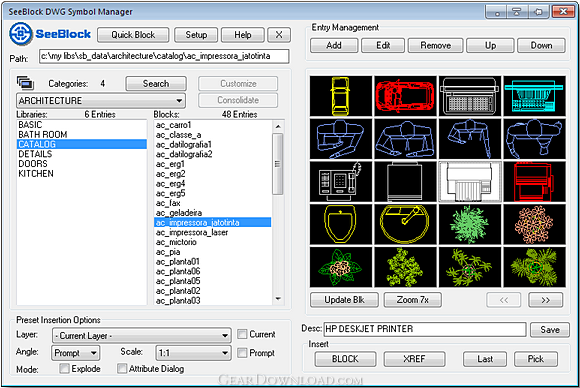
Task: Select the DOORS library
Action: click(81, 163)
